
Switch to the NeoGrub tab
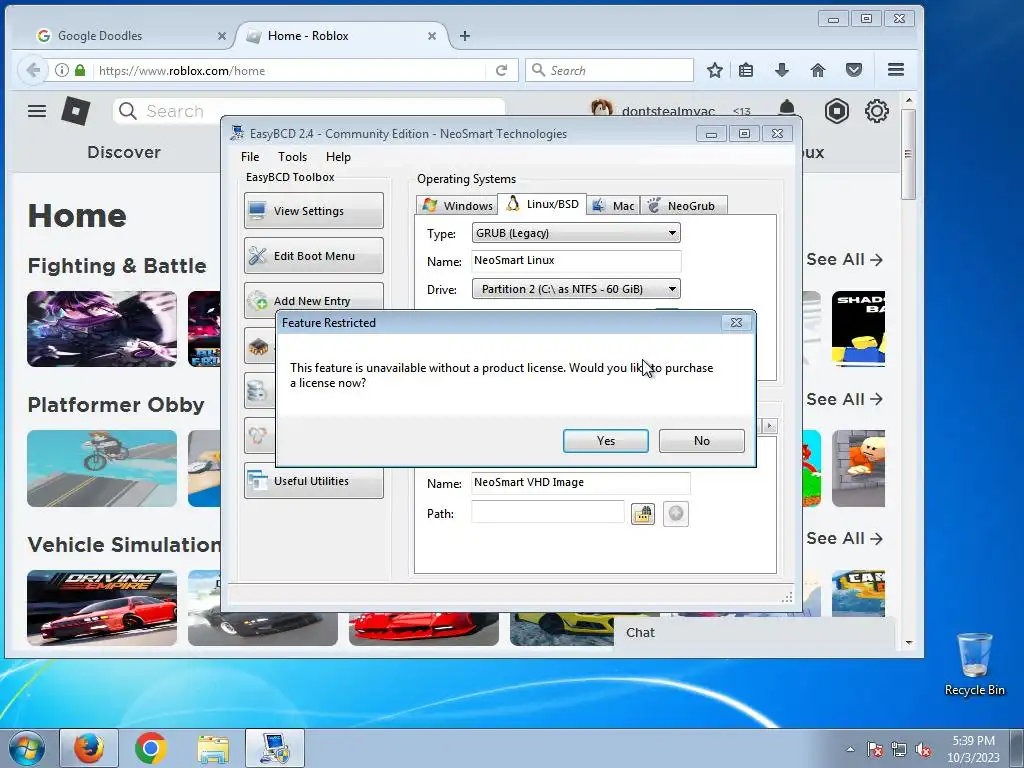(x=683, y=206)
